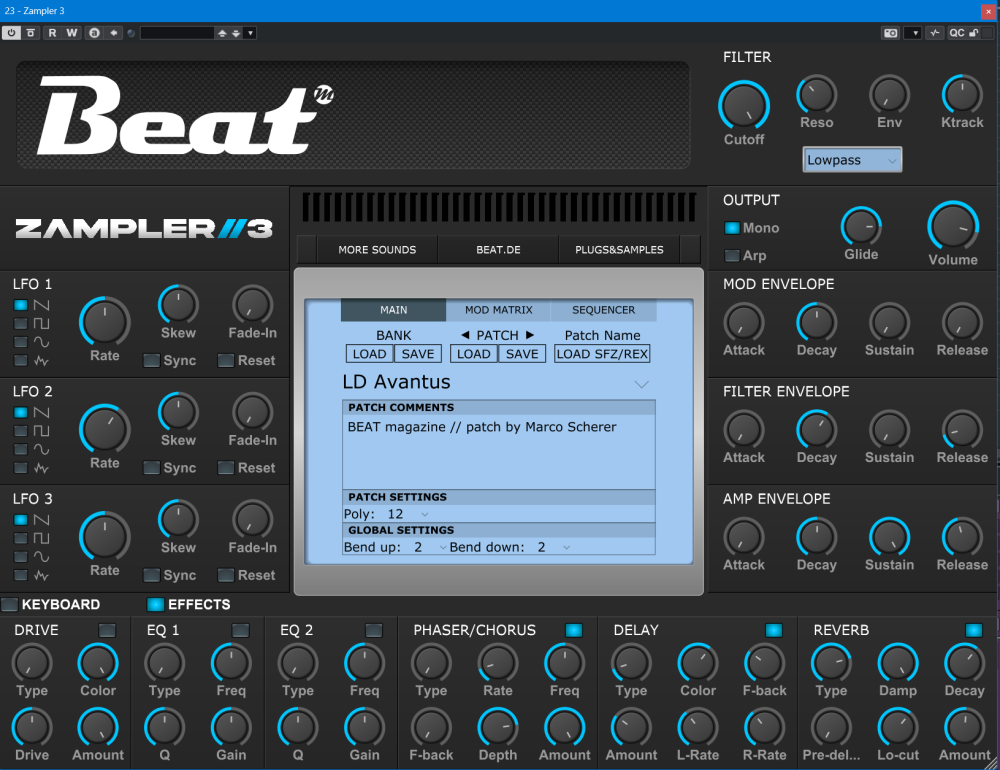This screenshot has width=1000, height=770.
Task: Select random noise waveform for LFO 3
Action: click(x=21, y=575)
